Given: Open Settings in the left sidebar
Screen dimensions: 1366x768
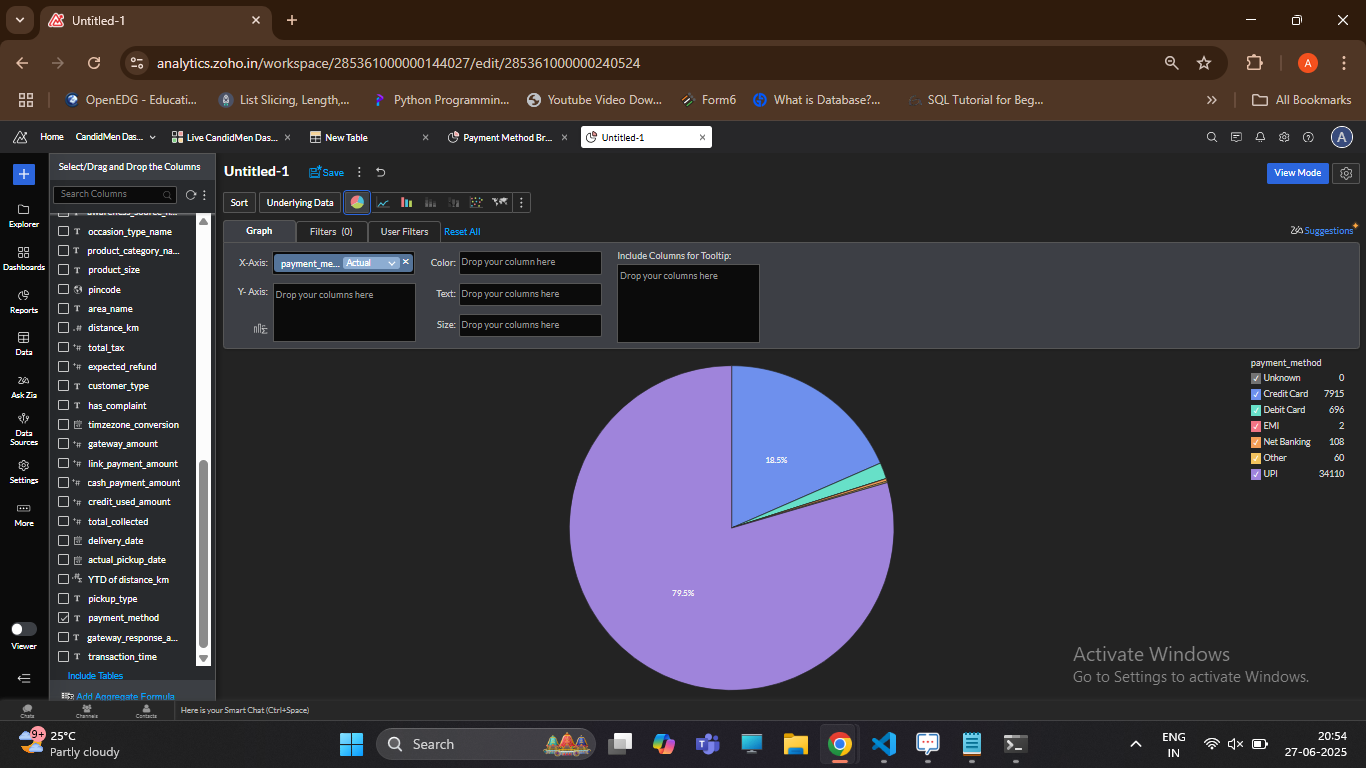Looking at the screenshot, I should tap(24, 471).
